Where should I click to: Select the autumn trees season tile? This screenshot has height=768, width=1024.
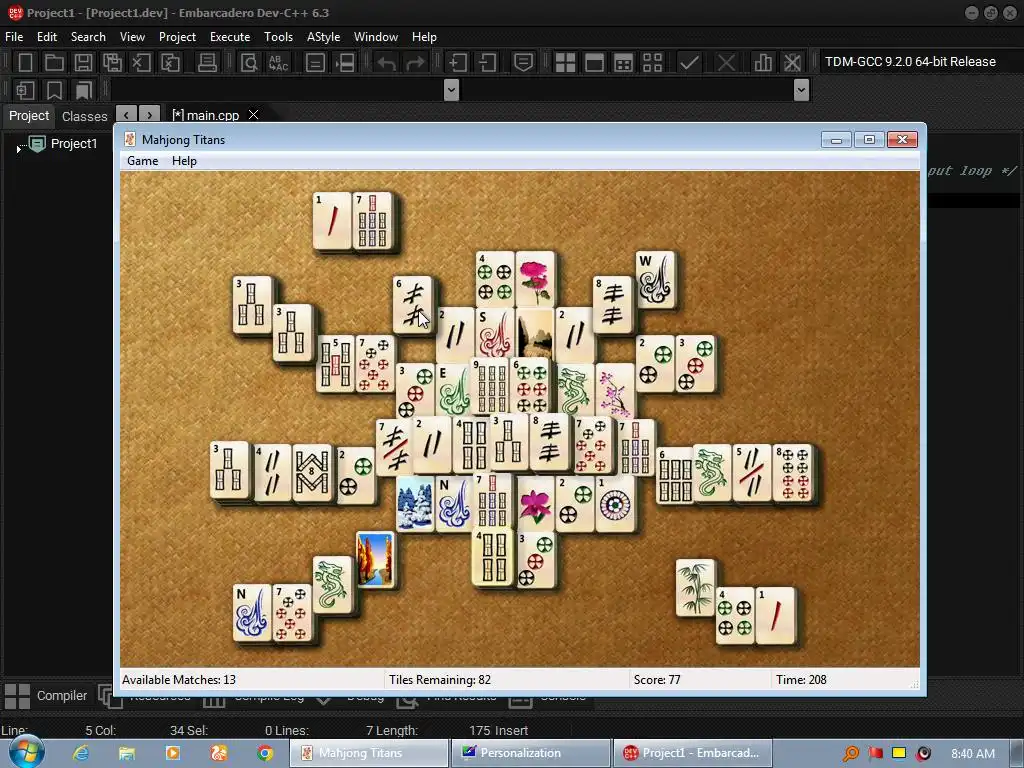click(375, 560)
